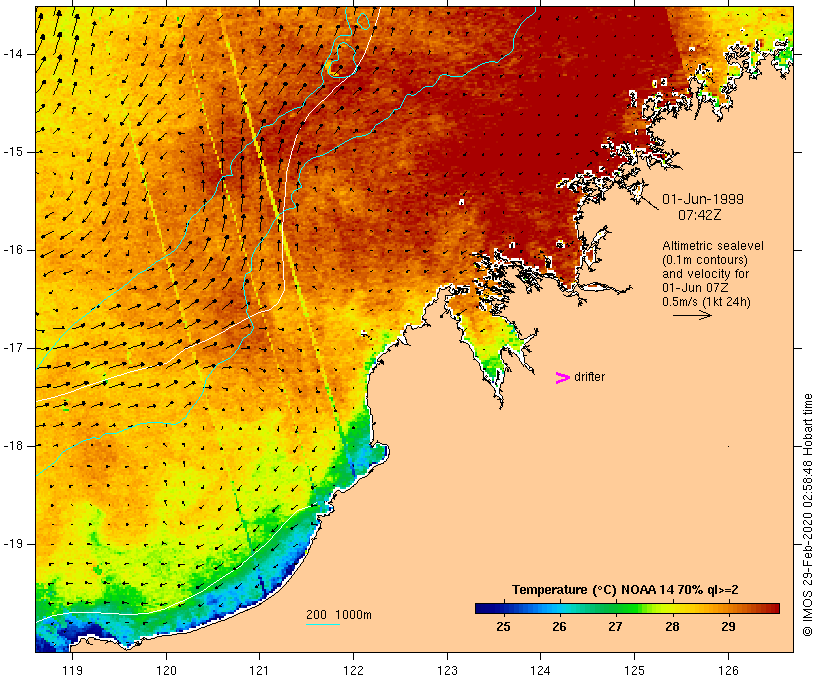
Task: Click the '01-Jun 07Z' text line
Action: click(x=695, y=288)
